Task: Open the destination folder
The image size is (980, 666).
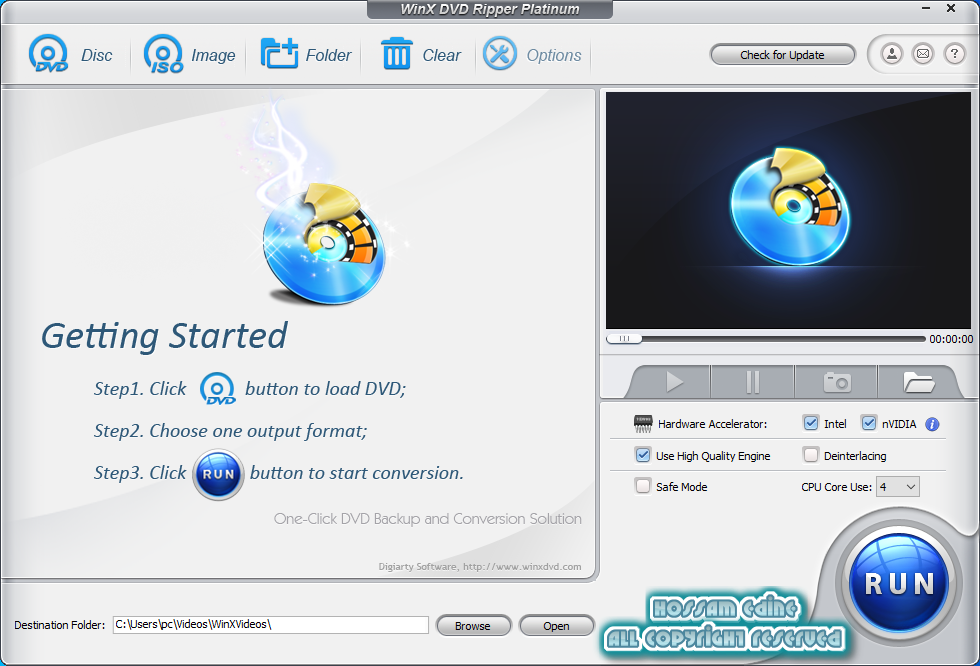Action: [x=556, y=625]
